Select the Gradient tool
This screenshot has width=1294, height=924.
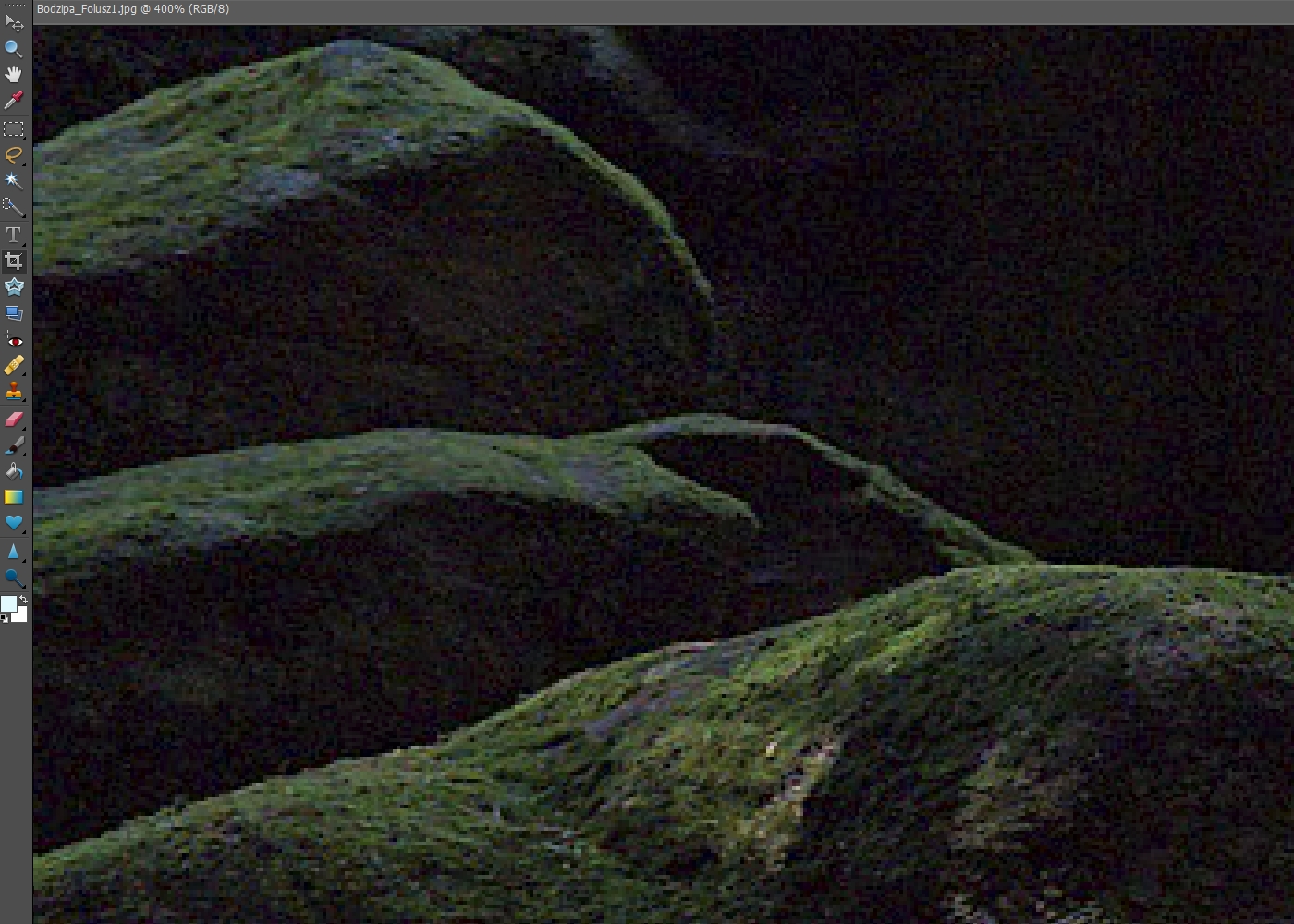click(x=13, y=497)
